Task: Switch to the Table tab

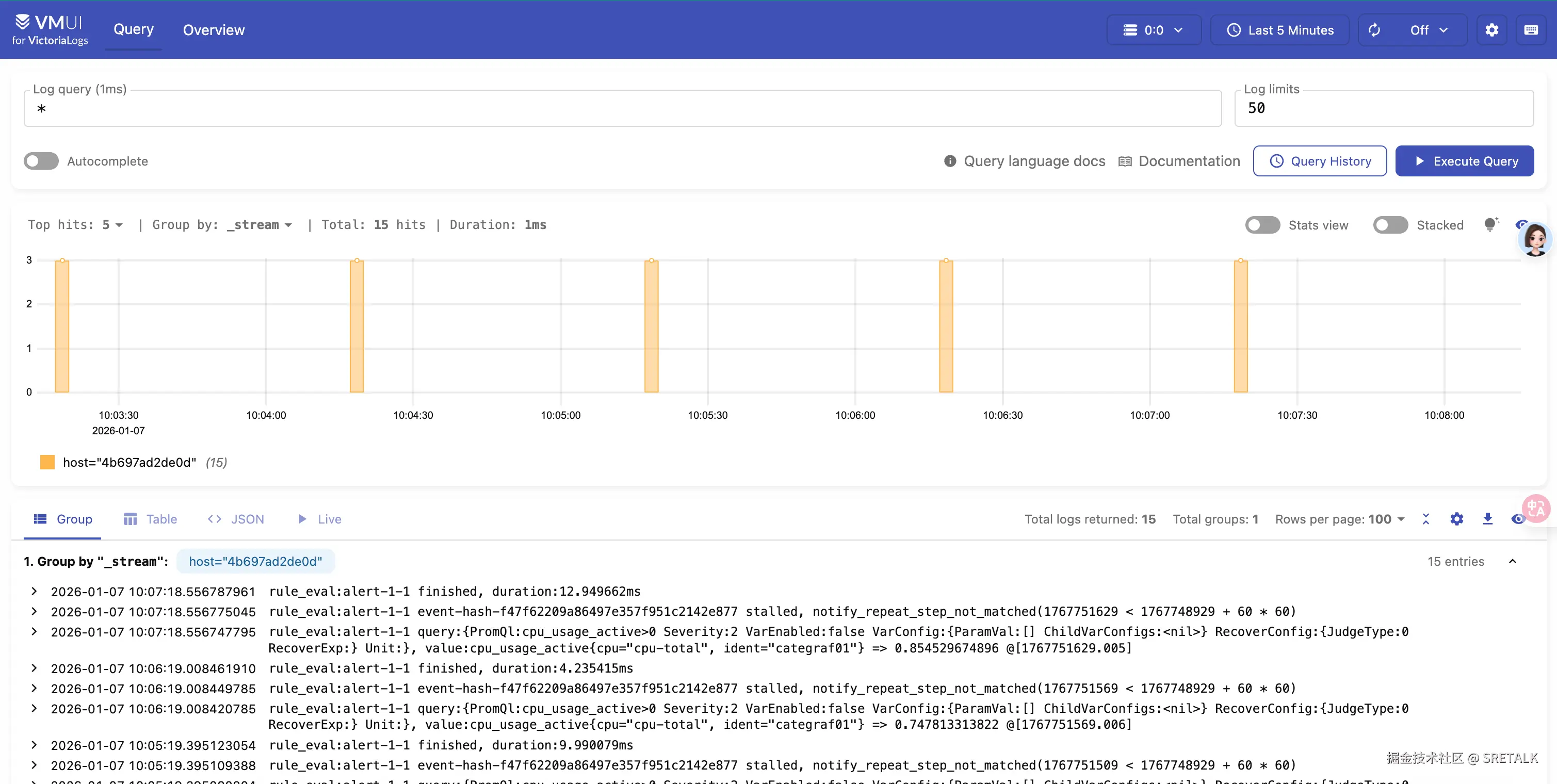Action: click(x=151, y=519)
